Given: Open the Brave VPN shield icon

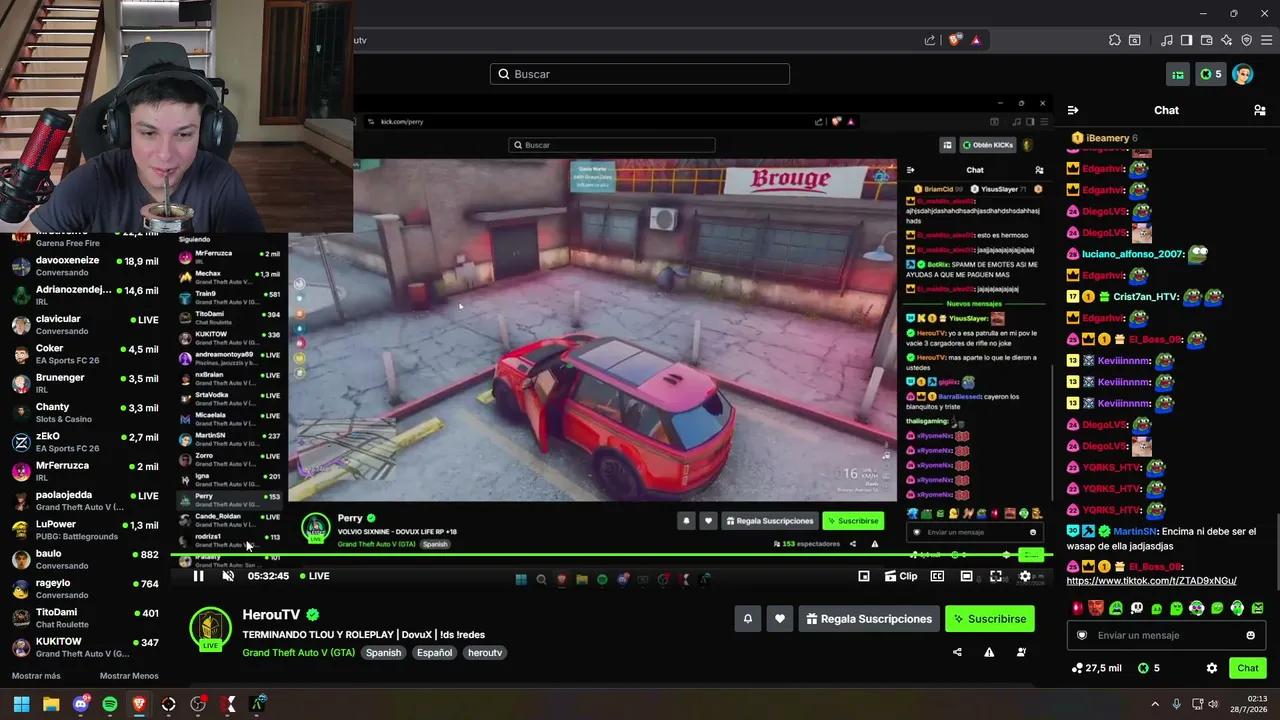Looking at the screenshot, I should coord(1247,40).
